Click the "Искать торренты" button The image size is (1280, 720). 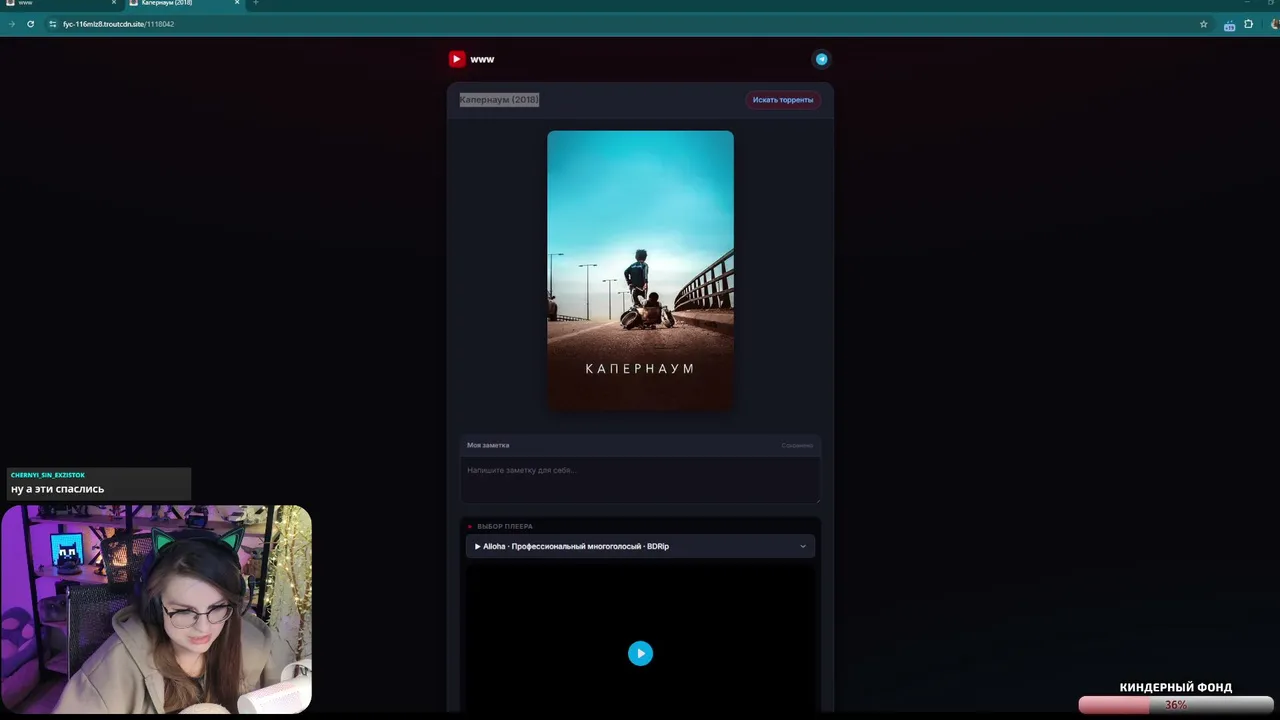click(x=783, y=100)
